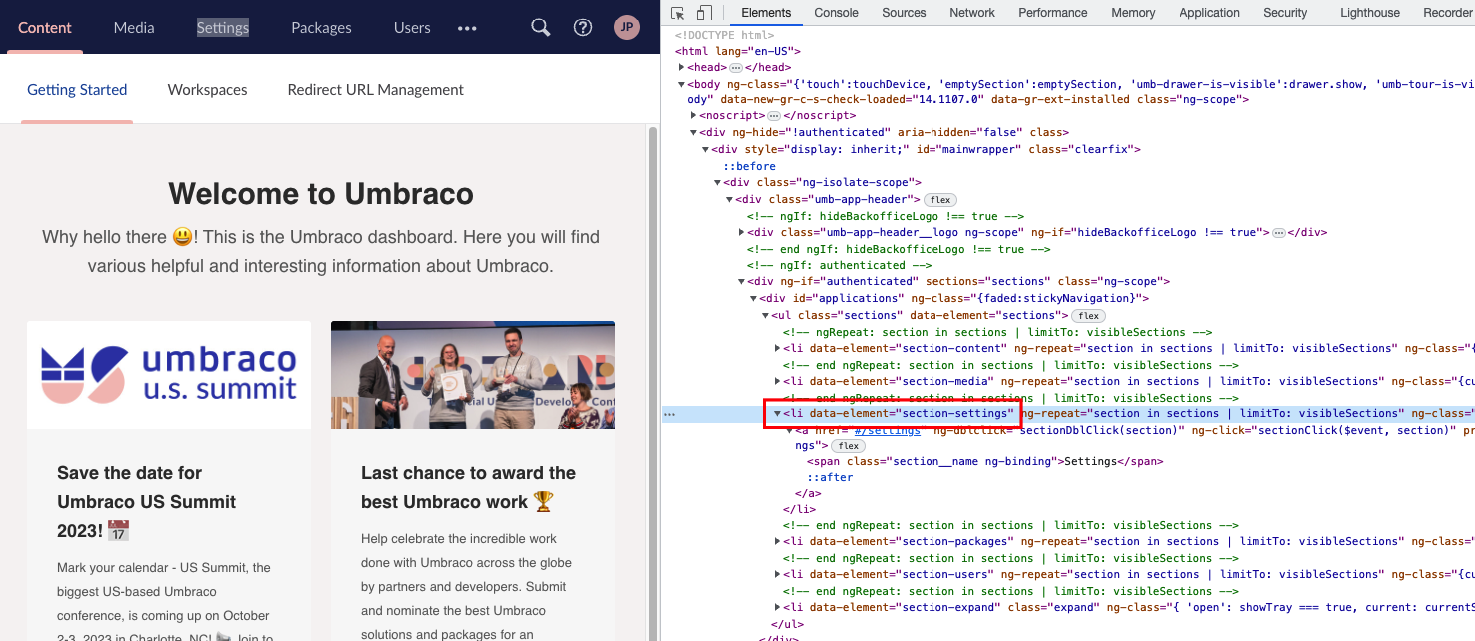Follow the #/settings href link in DOM
This screenshot has height=641, width=1475.
pyautogui.click(x=886, y=430)
